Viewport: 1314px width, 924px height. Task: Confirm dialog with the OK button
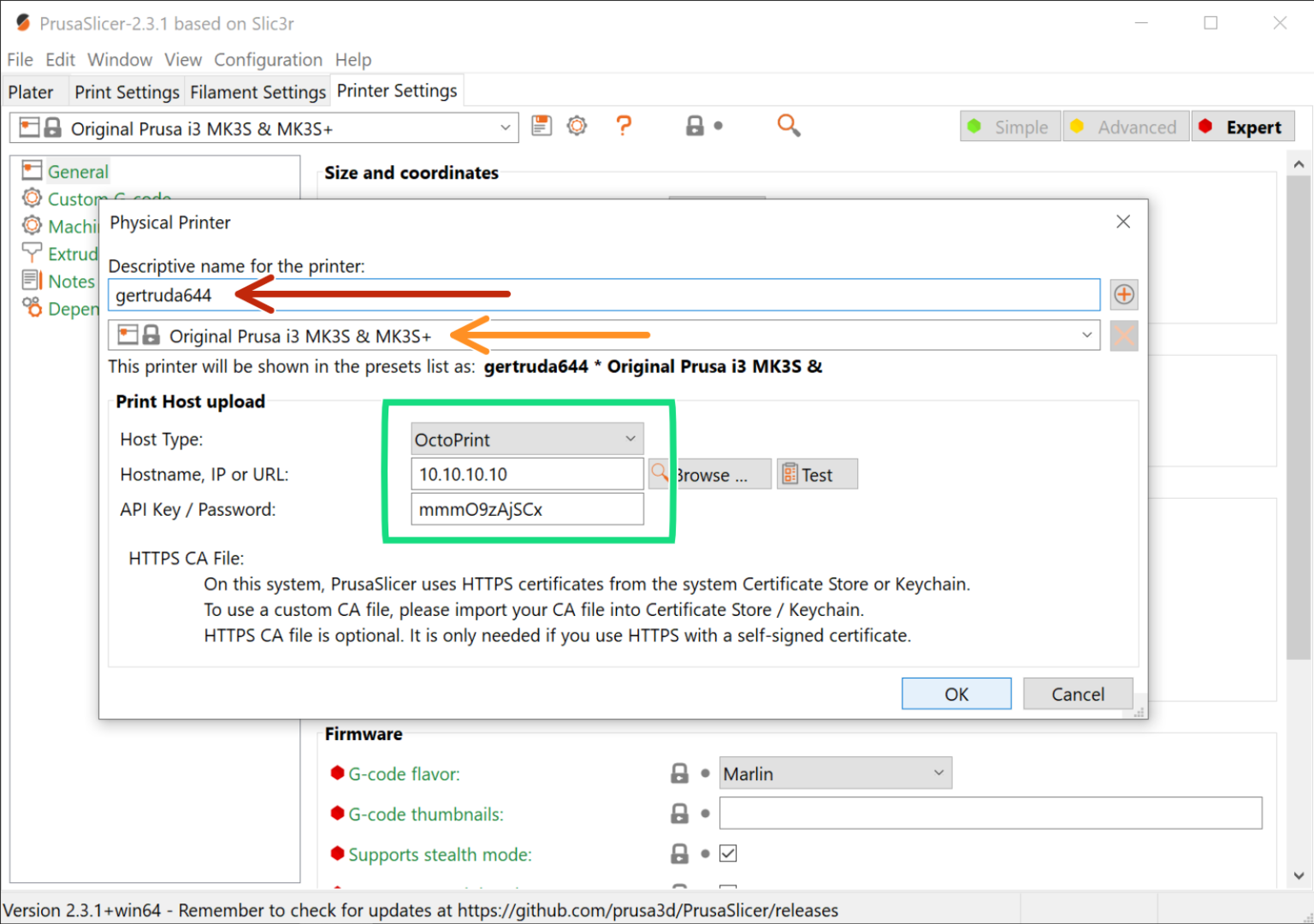coord(956,693)
